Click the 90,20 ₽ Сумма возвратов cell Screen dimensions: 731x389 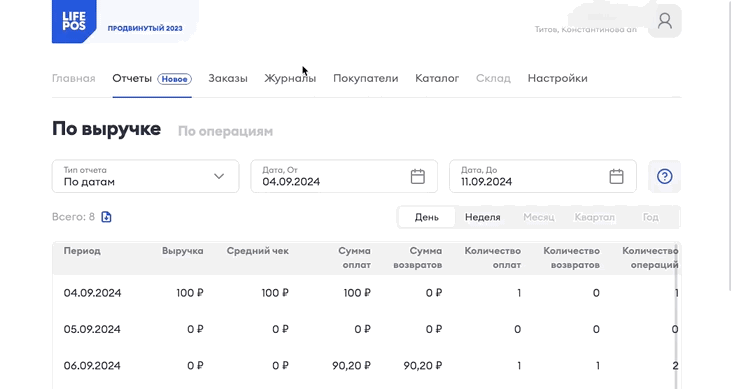423,366
